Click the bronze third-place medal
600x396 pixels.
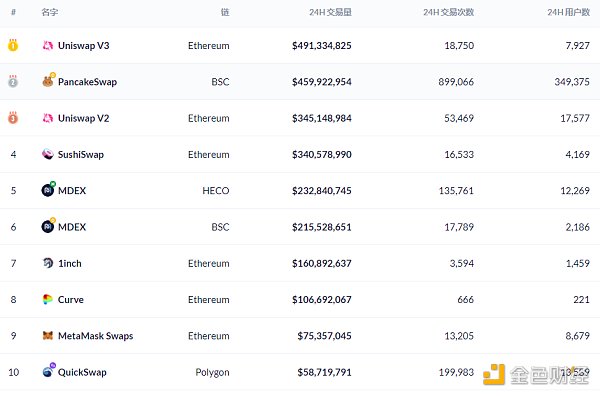pos(13,118)
